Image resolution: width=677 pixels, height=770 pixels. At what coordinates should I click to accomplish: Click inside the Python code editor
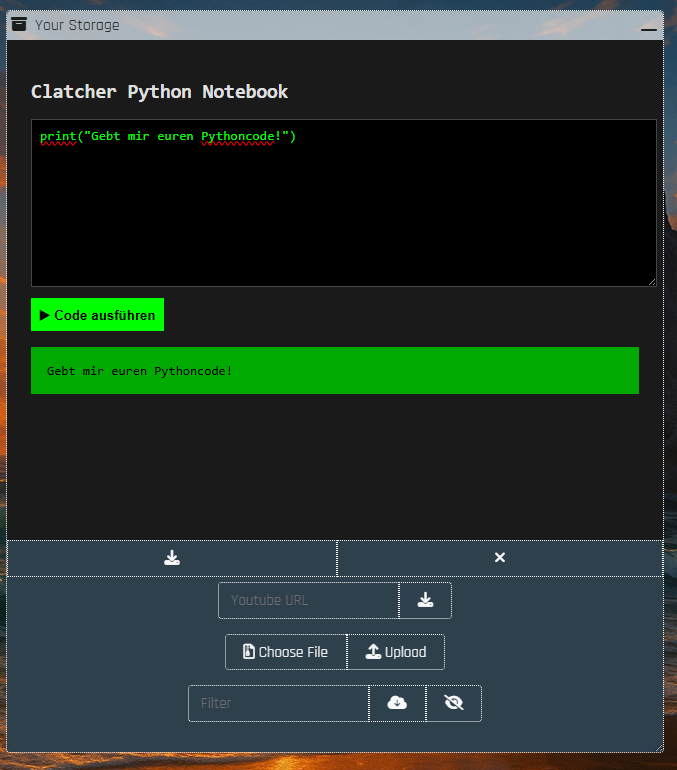point(344,203)
